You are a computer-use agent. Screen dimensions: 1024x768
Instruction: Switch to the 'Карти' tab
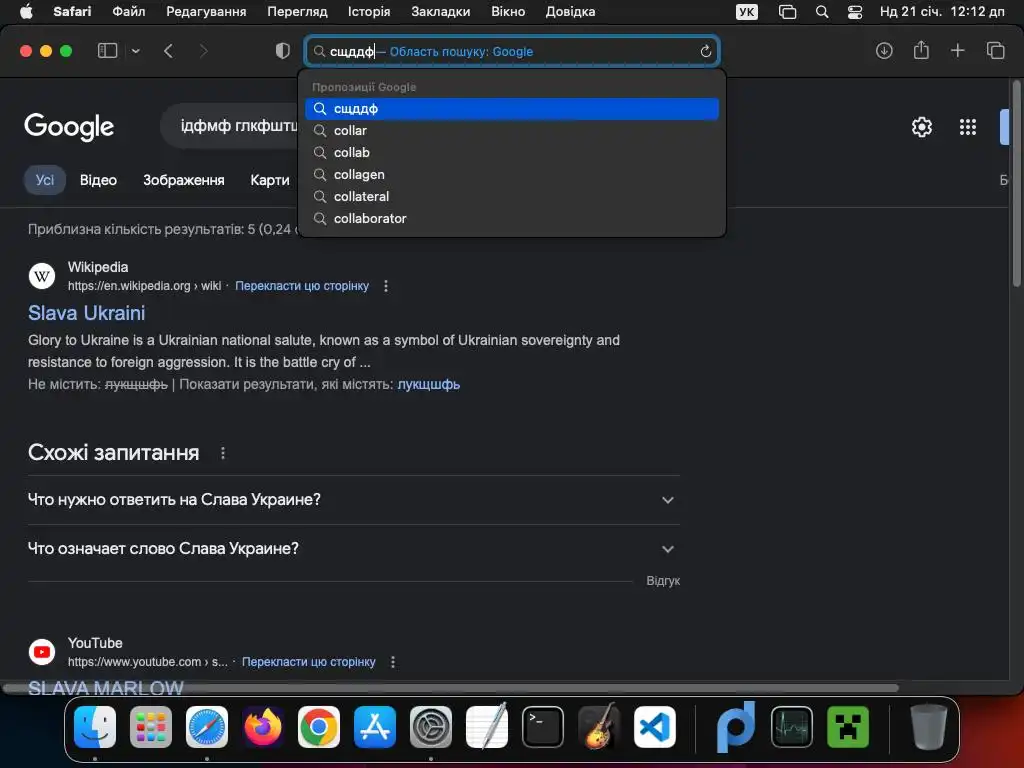point(270,180)
